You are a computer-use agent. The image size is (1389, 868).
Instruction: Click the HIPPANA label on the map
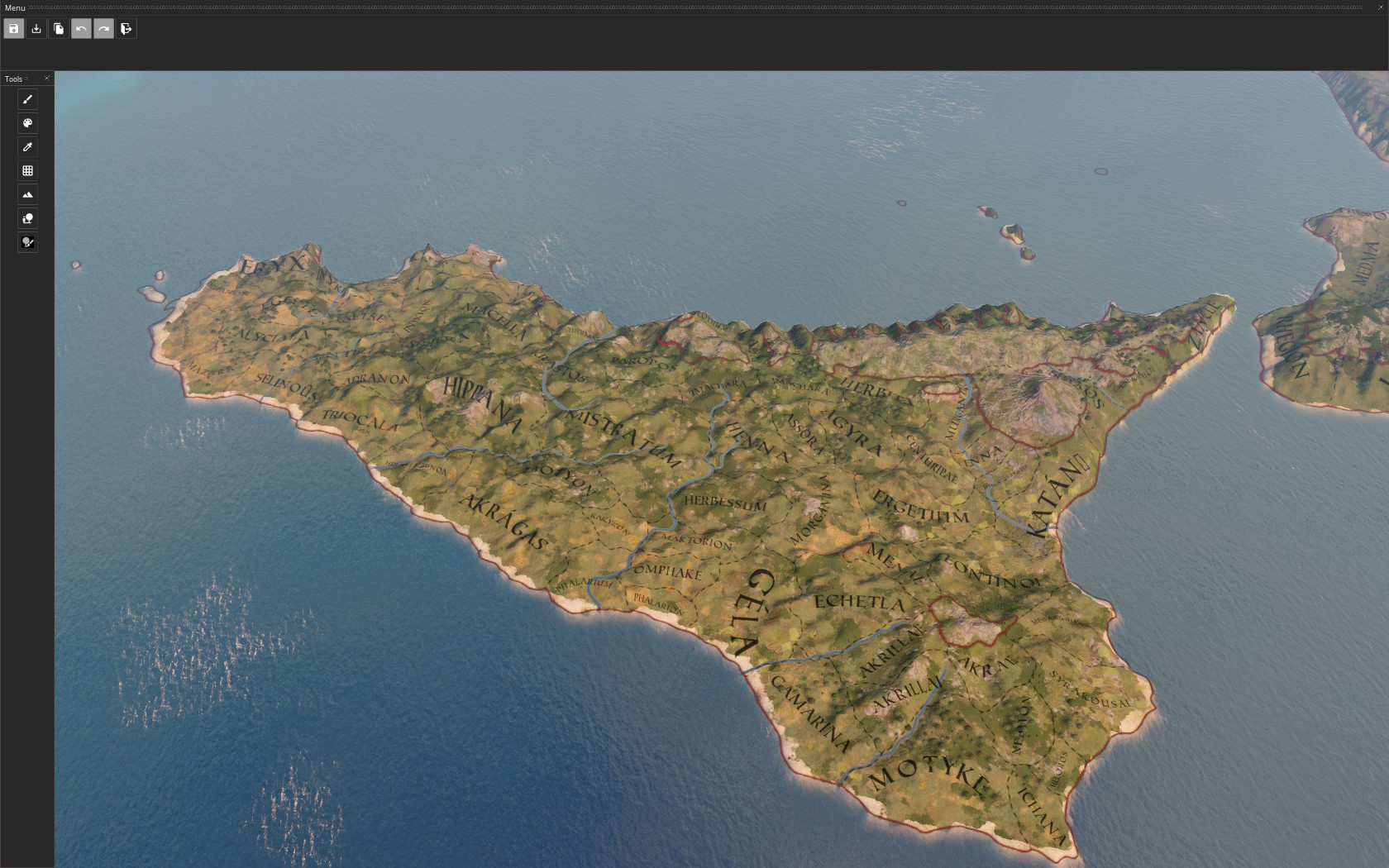484,404
